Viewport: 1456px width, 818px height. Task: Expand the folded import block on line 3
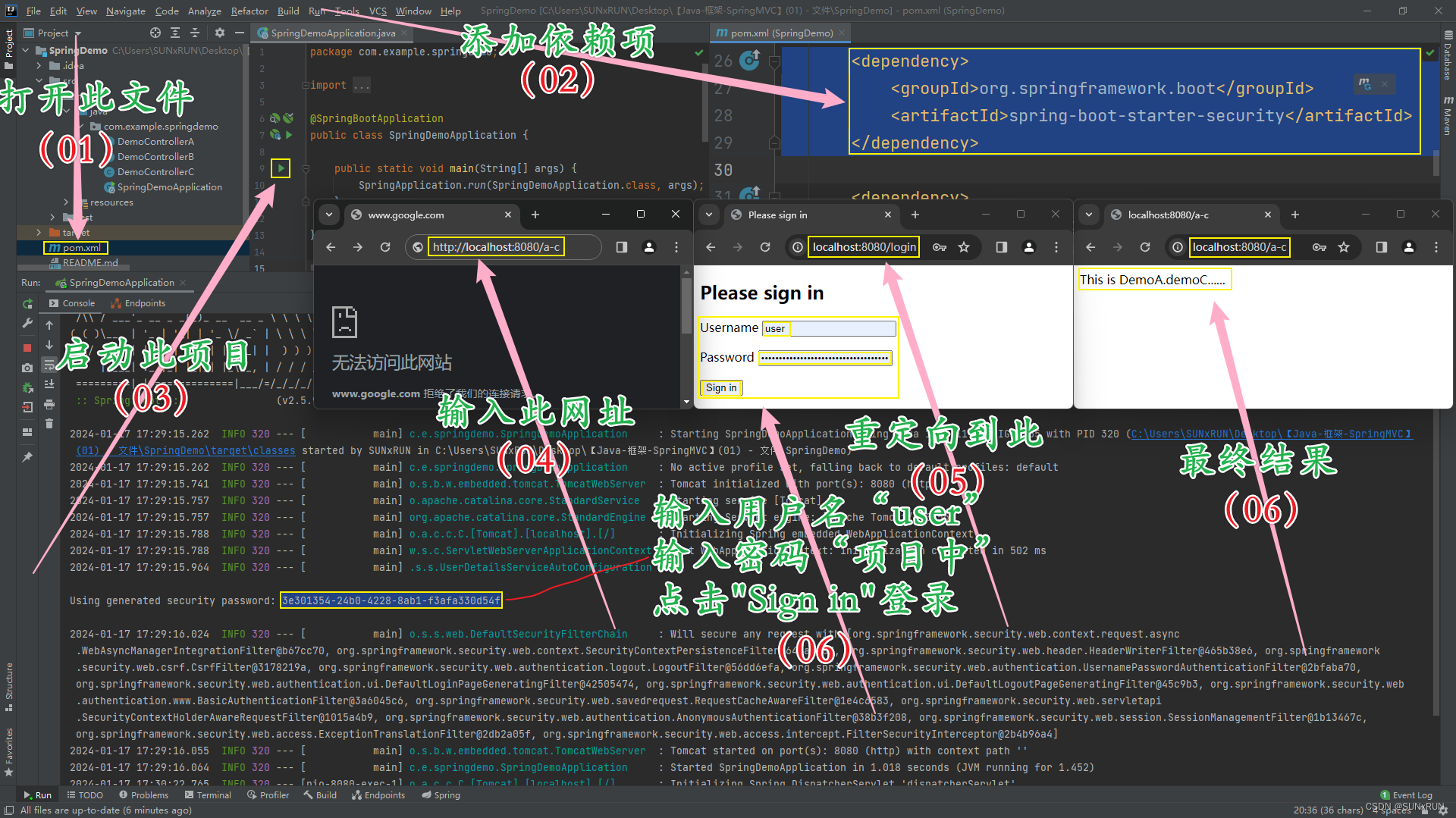tap(305, 85)
